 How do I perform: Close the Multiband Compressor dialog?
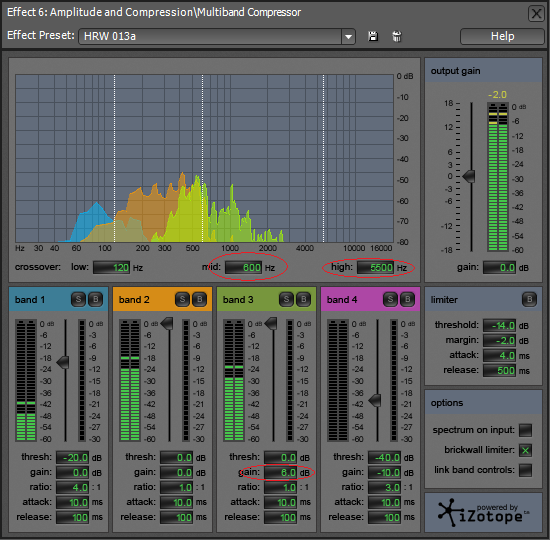(x=536, y=14)
